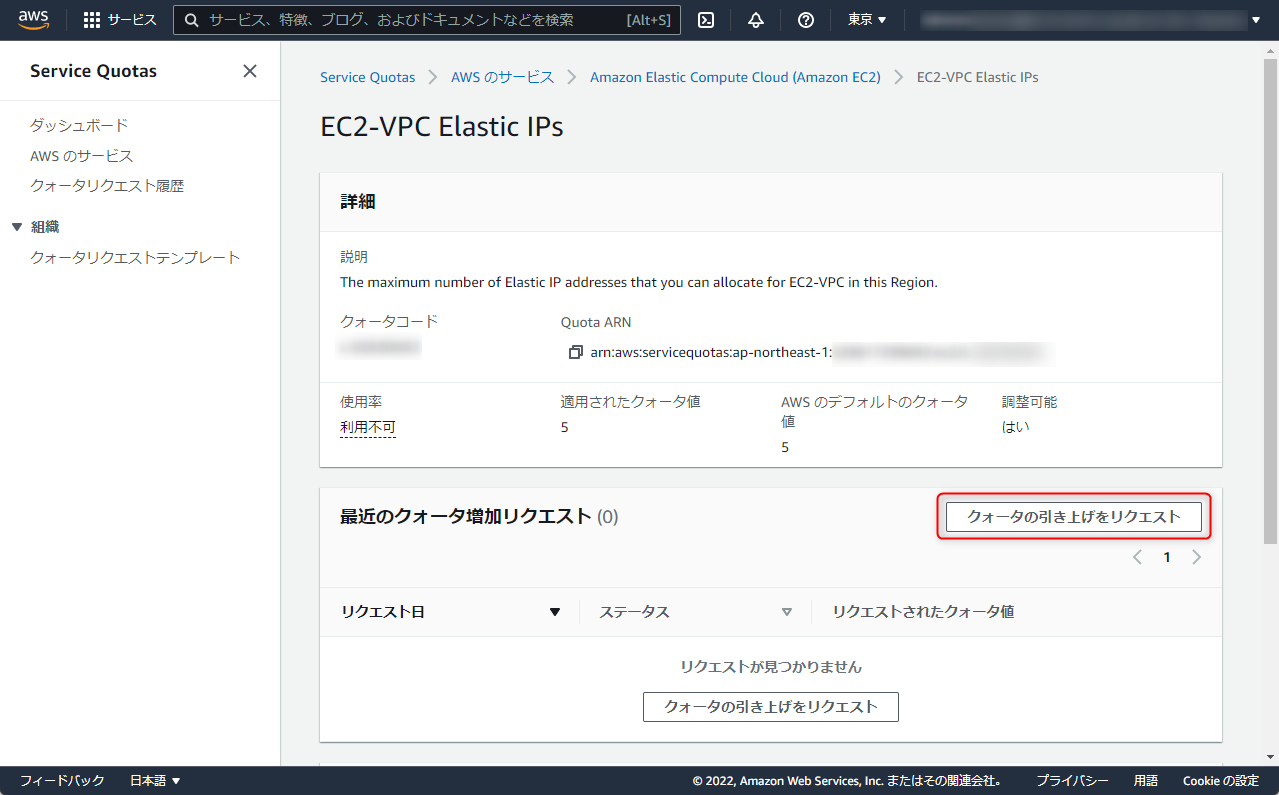Open the notifications bell icon
This screenshot has width=1279, height=795.
pyautogui.click(x=756, y=20)
